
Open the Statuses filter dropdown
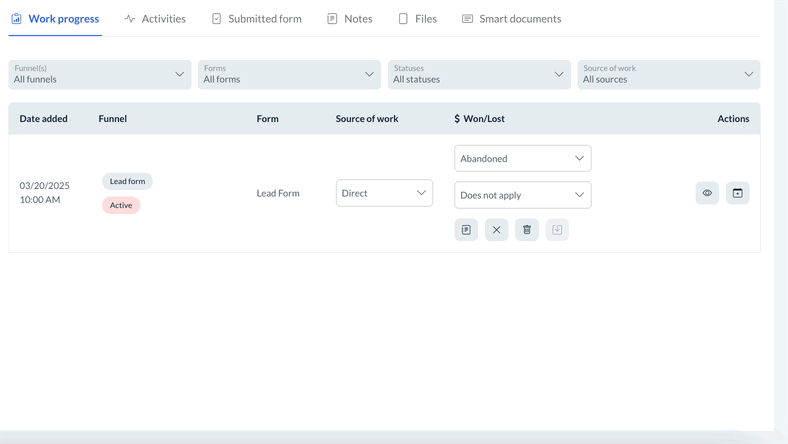[479, 74]
